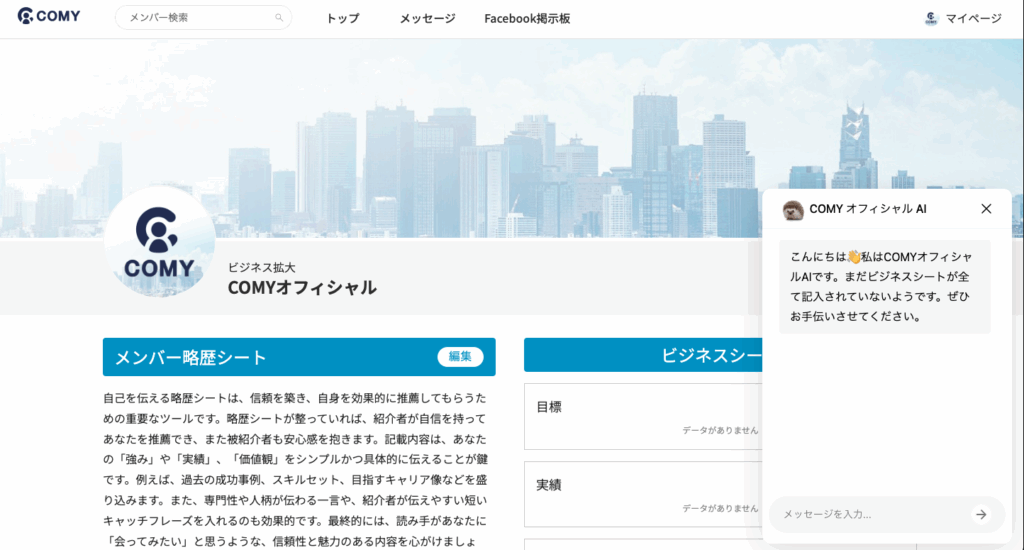This screenshot has width=1024, height=550.
Task: Click COMY オフィシャル AI chat title
Action: coord(868,209)
